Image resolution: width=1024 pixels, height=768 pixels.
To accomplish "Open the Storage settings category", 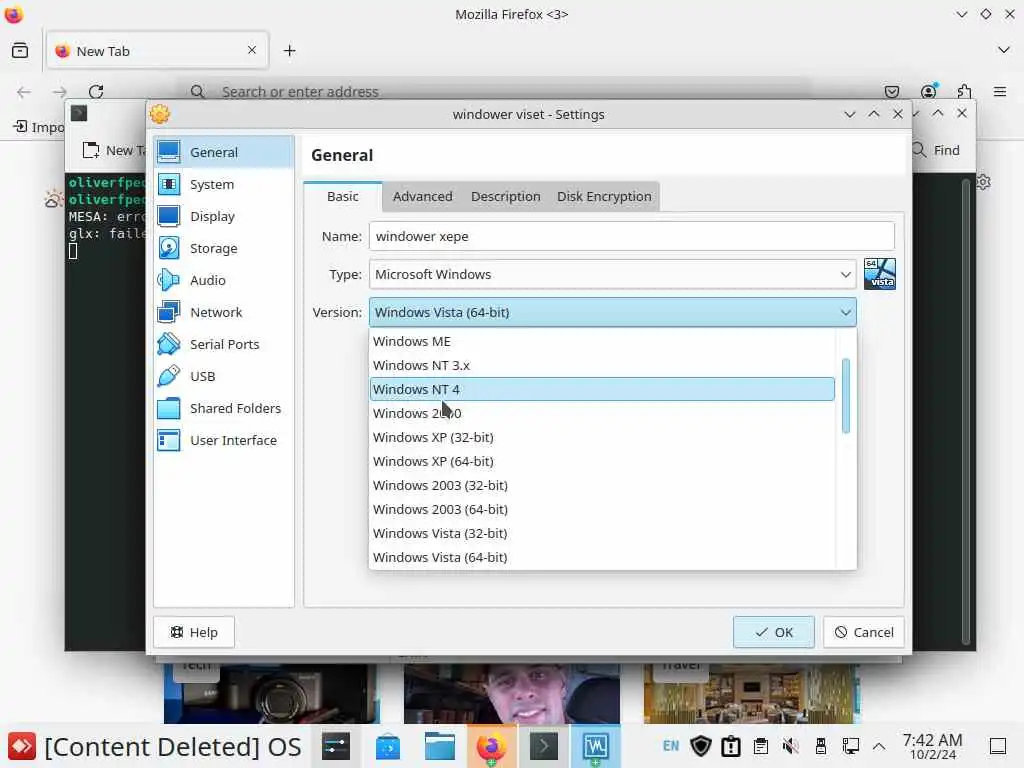I will click(x=223, y=248).
